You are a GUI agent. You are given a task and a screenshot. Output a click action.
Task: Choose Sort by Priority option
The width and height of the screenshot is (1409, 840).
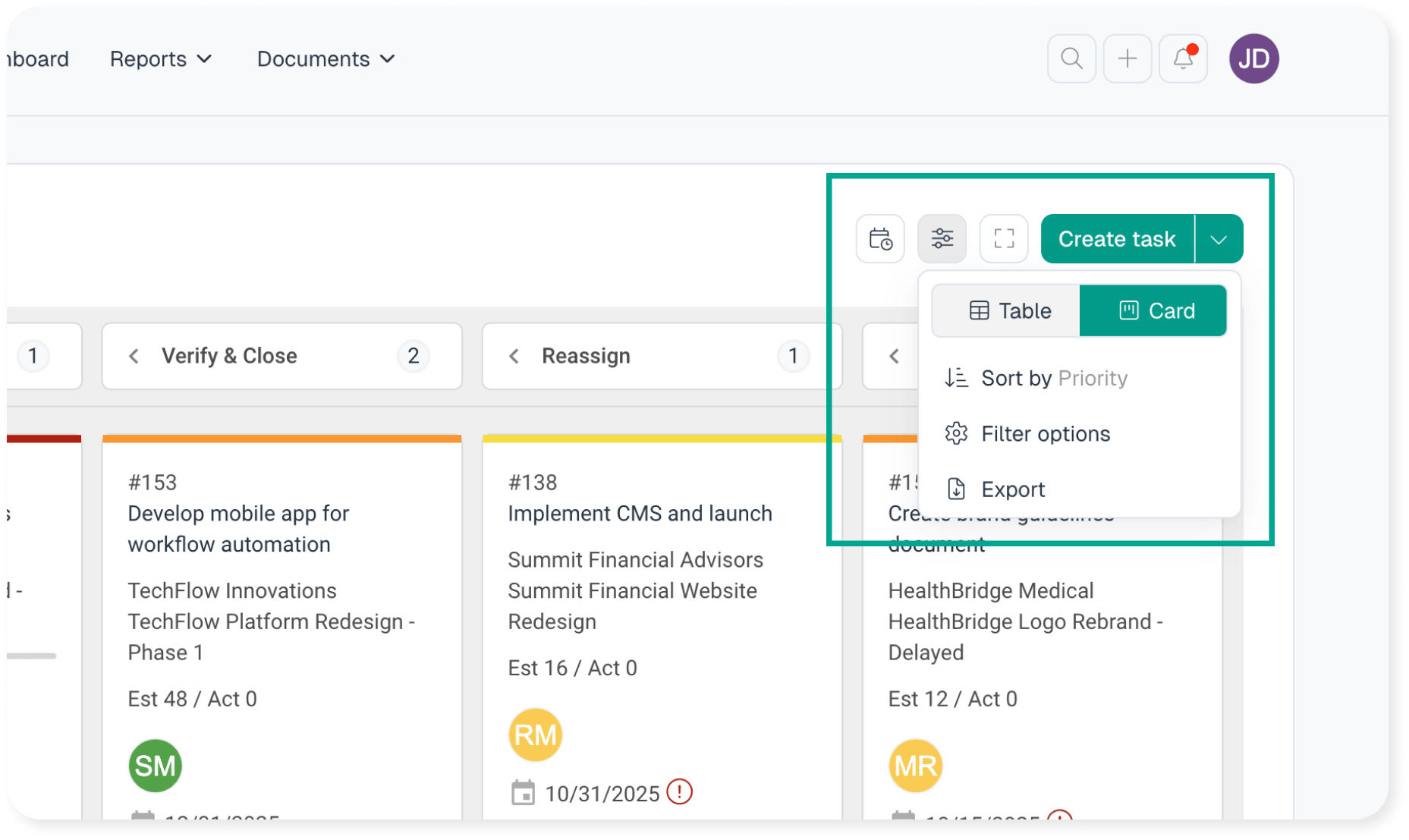tap(1053, 378)
